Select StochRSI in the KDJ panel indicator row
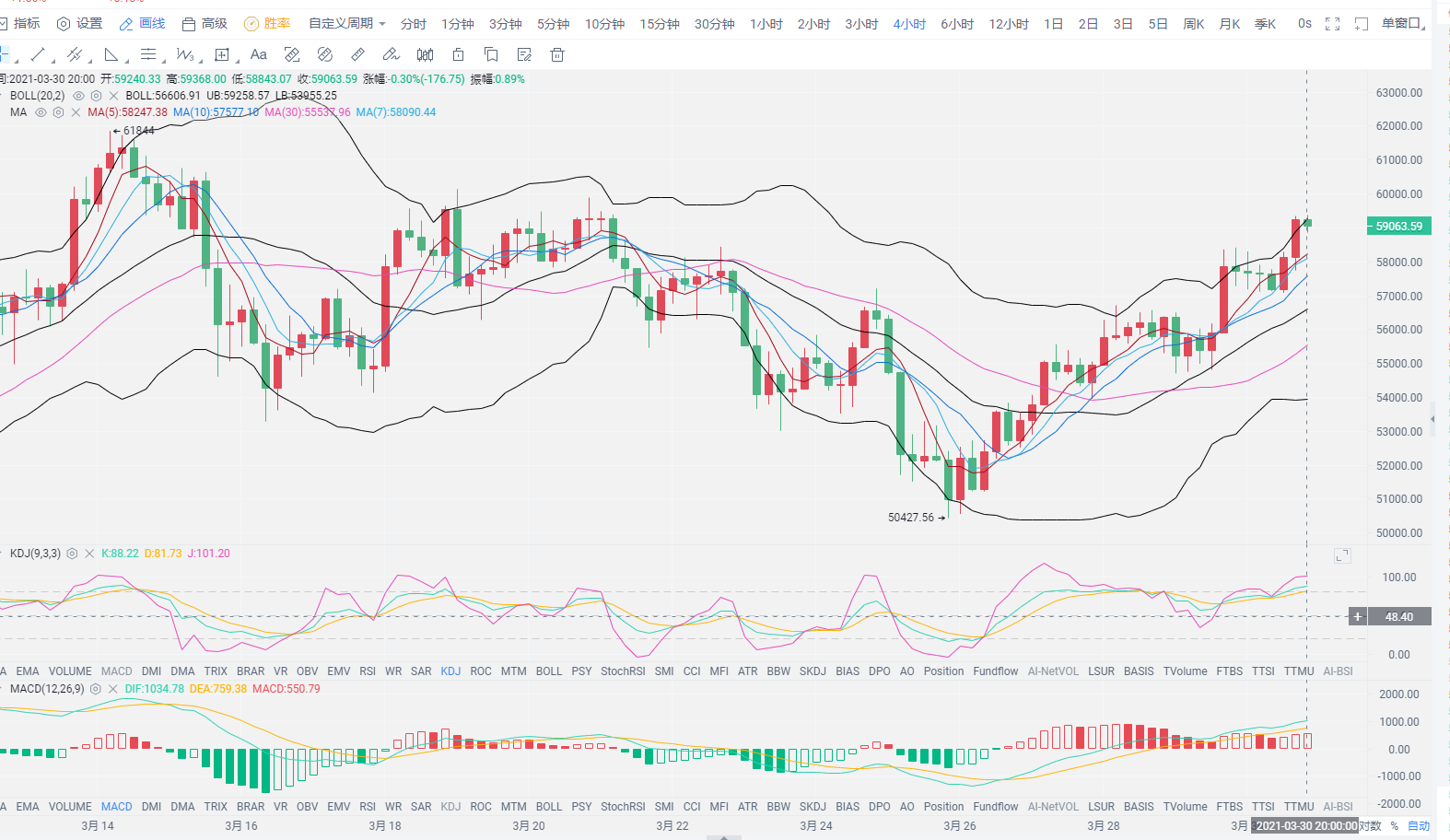The image size is (1450, 840). [623, 671]
